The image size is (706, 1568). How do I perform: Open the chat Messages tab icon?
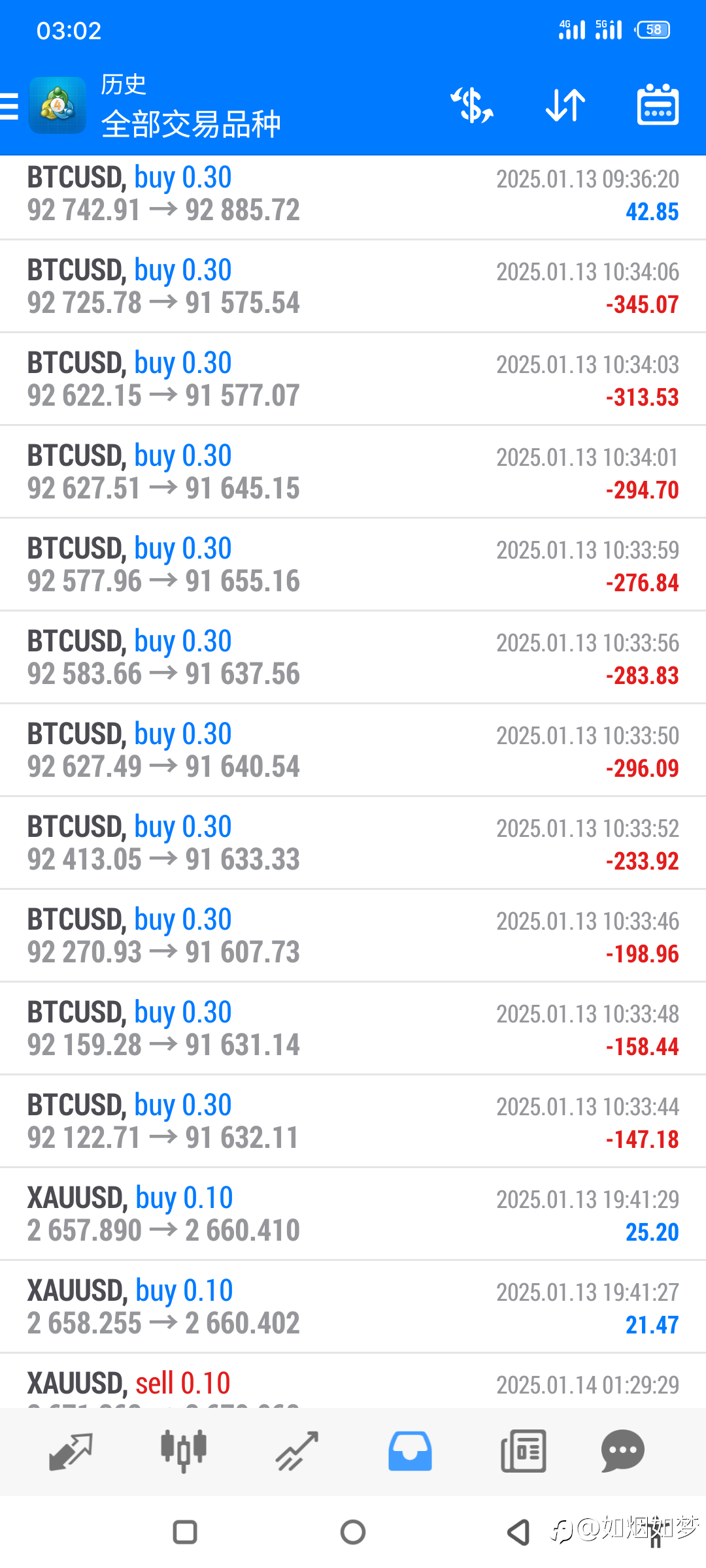(622, 1451)
